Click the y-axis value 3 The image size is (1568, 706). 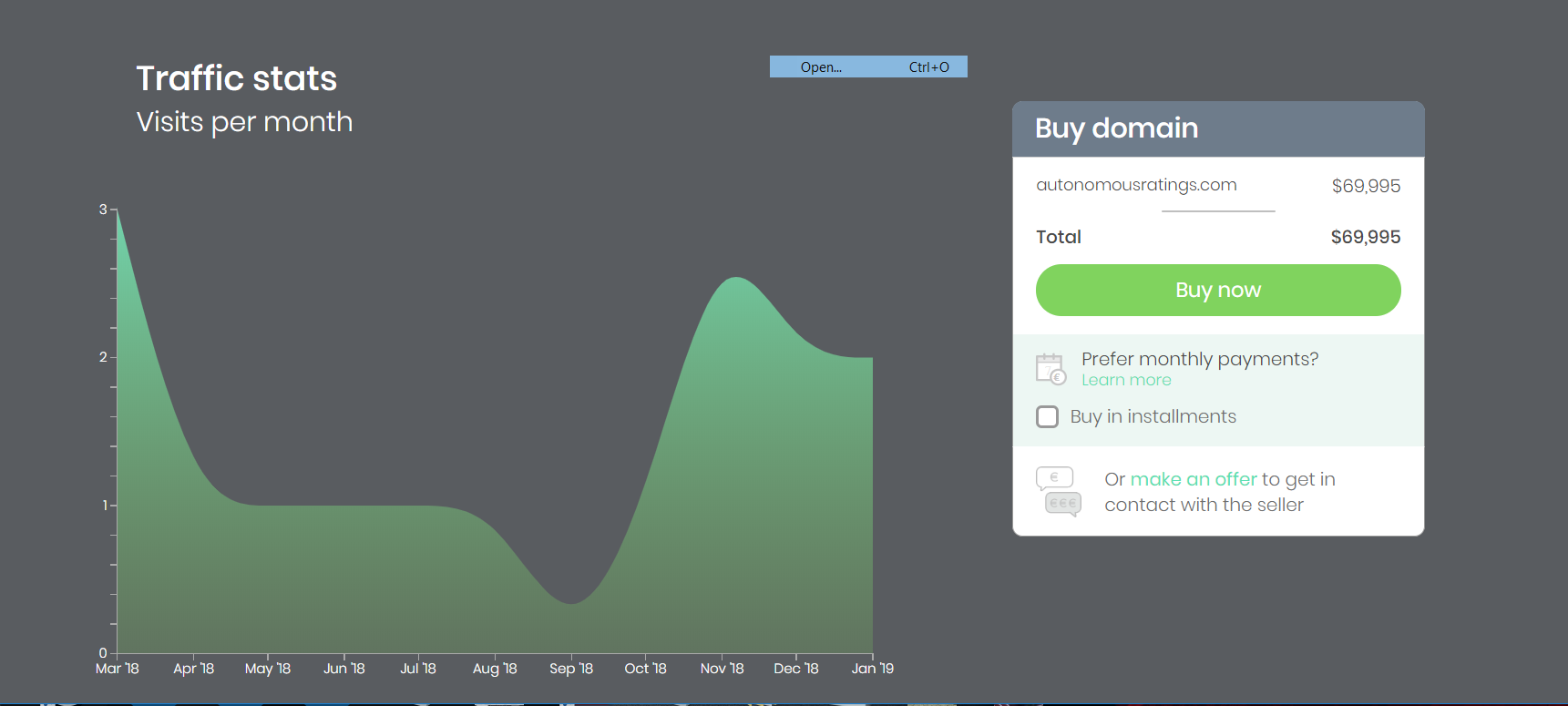click(x=103, y=210)
